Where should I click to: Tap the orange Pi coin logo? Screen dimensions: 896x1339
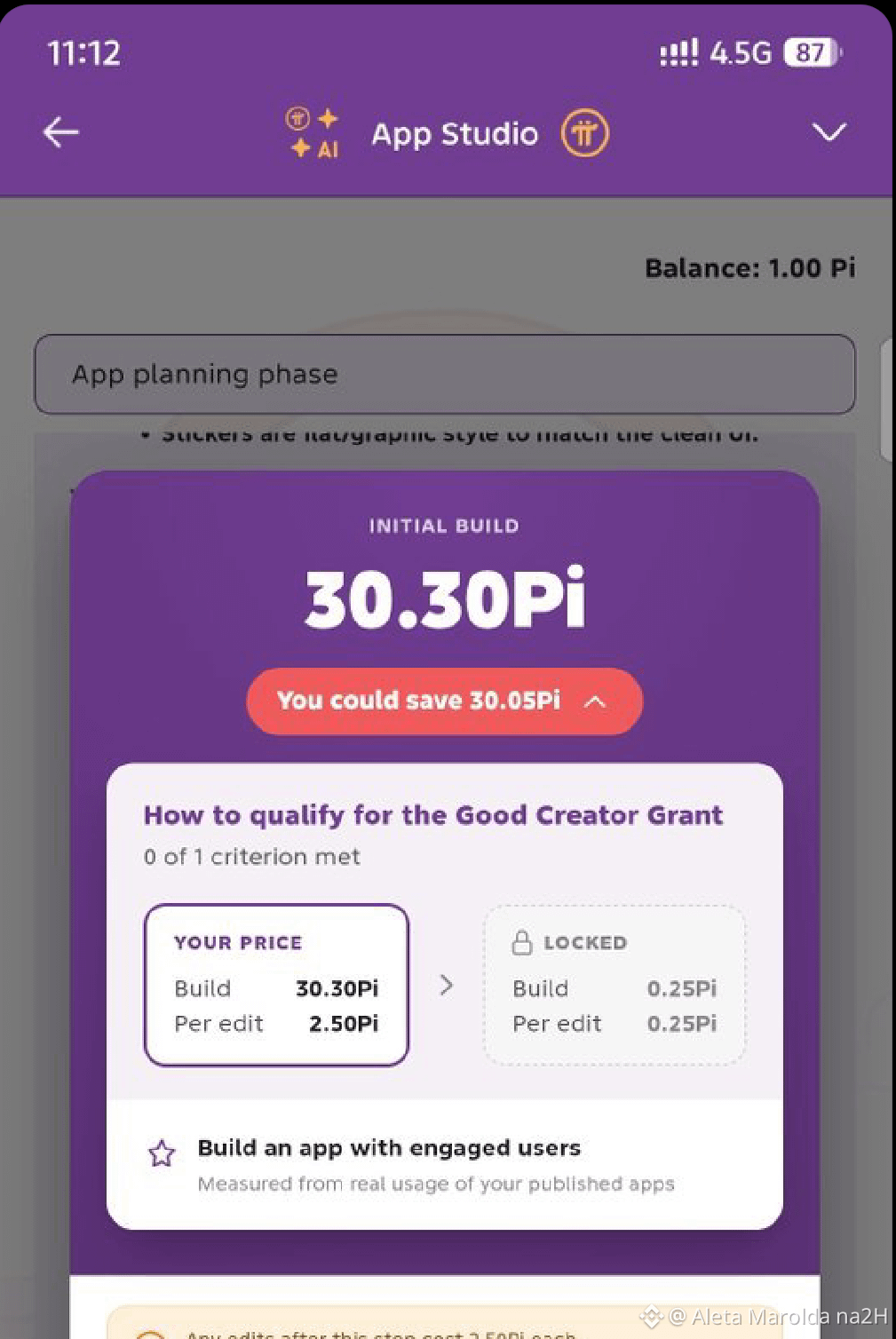point(584,133)
